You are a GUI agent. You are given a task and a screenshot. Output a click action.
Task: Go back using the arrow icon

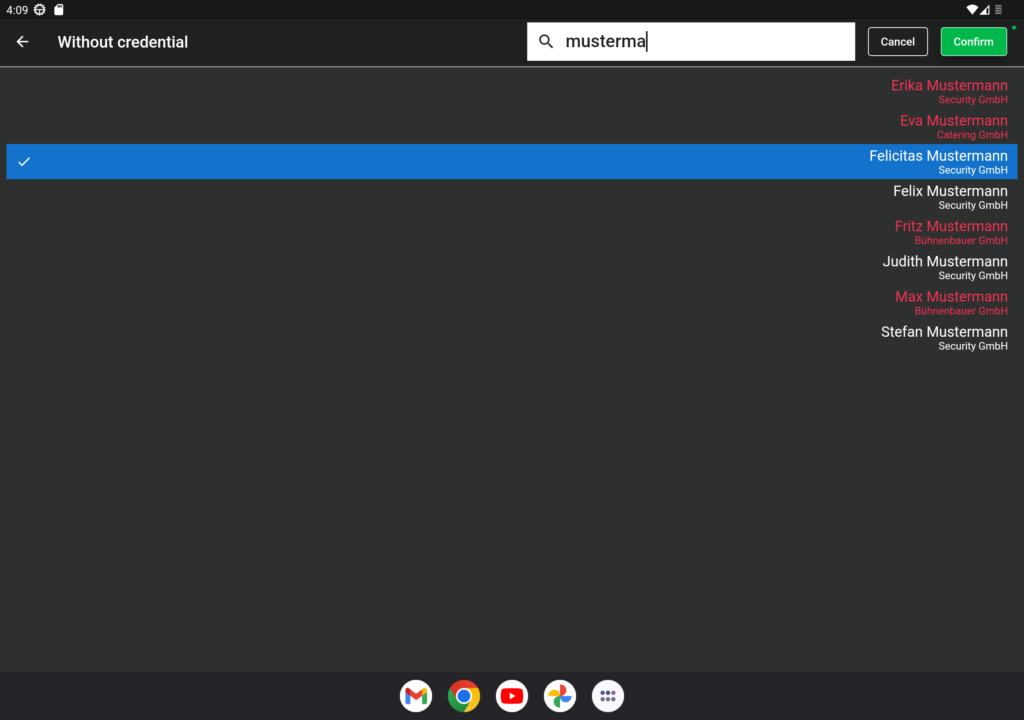tap(22, 42)
